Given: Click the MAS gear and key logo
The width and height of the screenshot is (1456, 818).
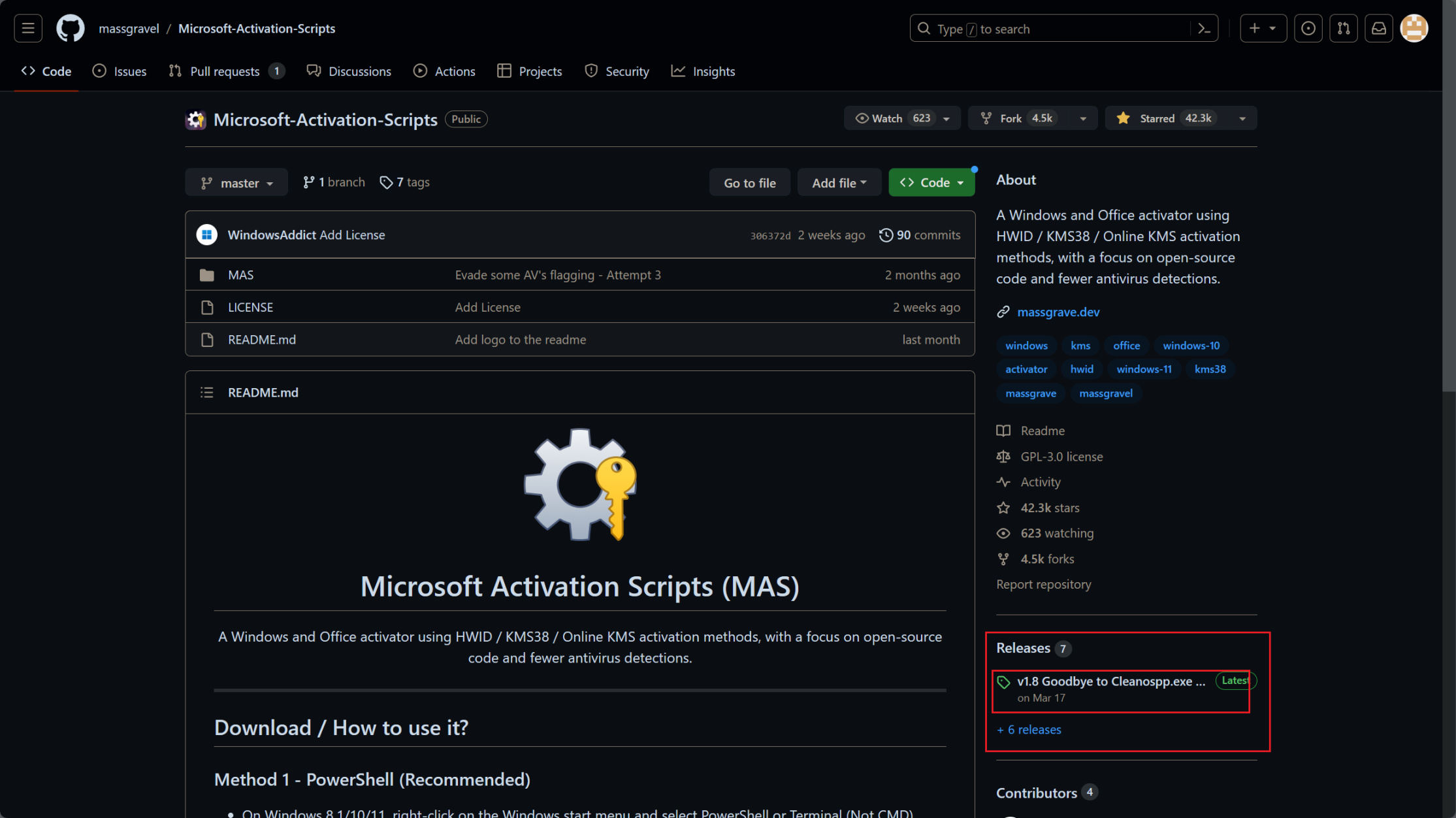Looking at the screenshot, I should (580, 484).
